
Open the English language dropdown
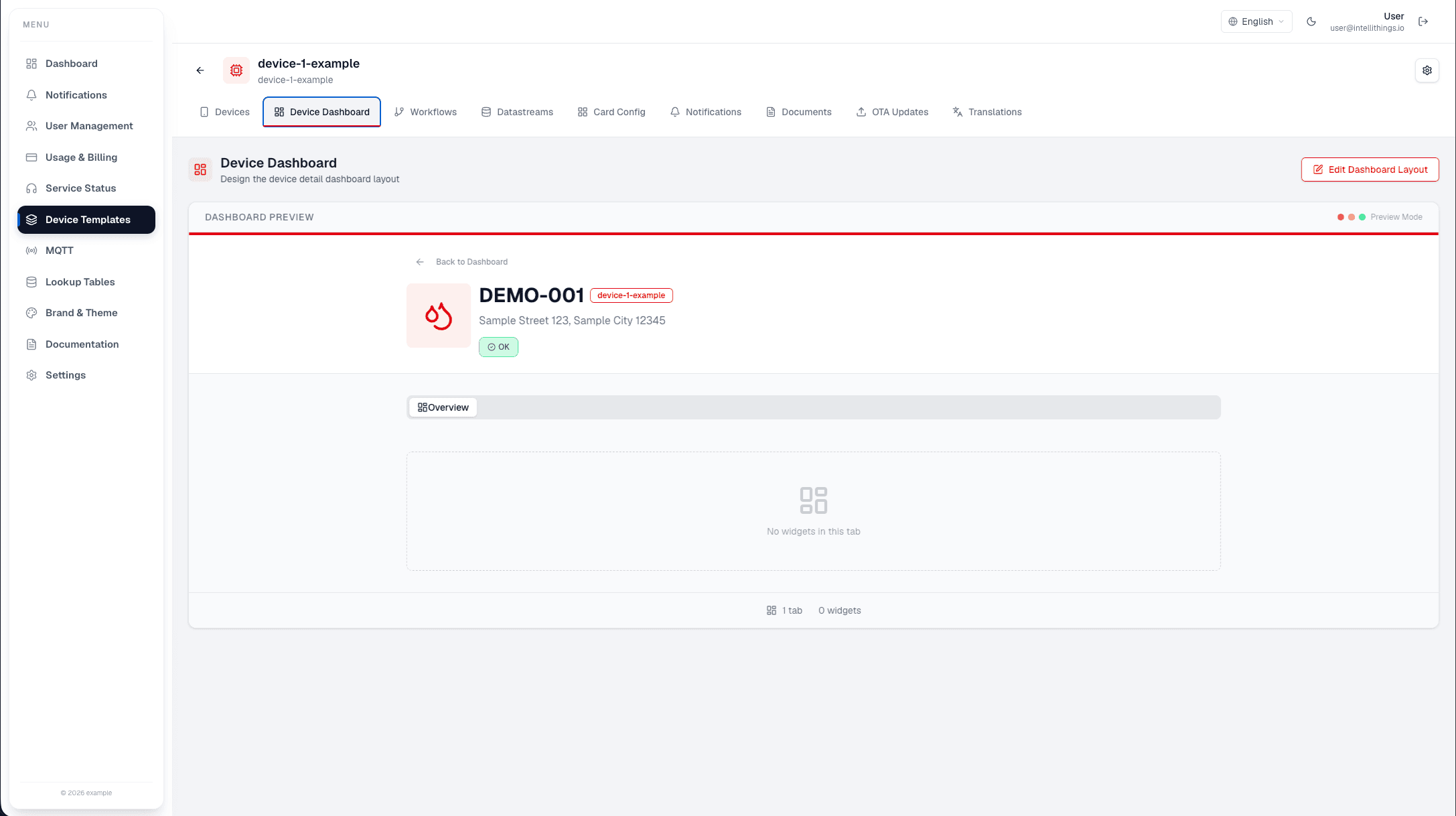pyautogui.click(x=1256, y=21)
